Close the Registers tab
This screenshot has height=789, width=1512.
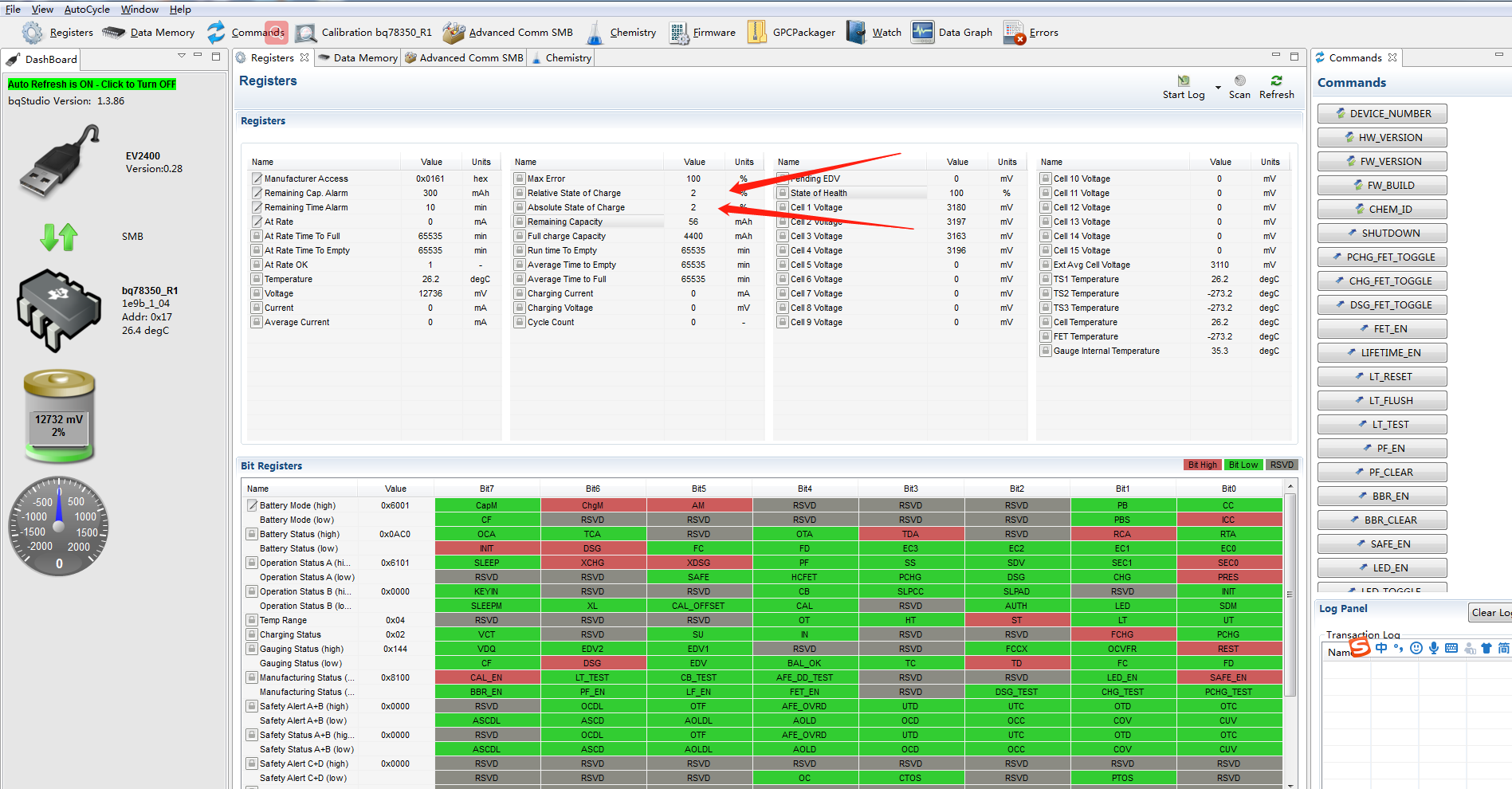click(x=304, y=57)
